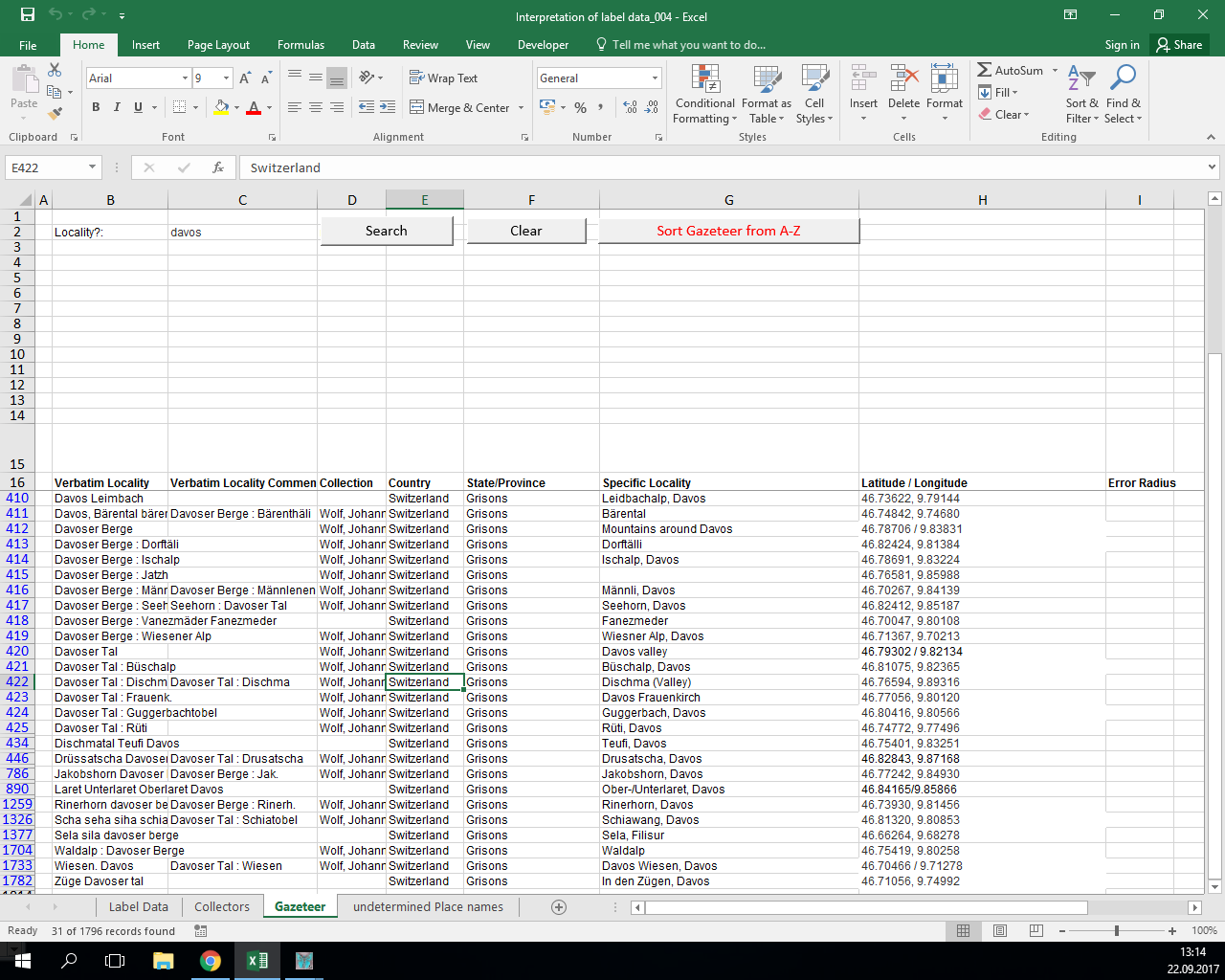The width and height of the screenshot is (1225, 980).
Task: Open the Merge & Center dropdown arrow
Action: 522,107
